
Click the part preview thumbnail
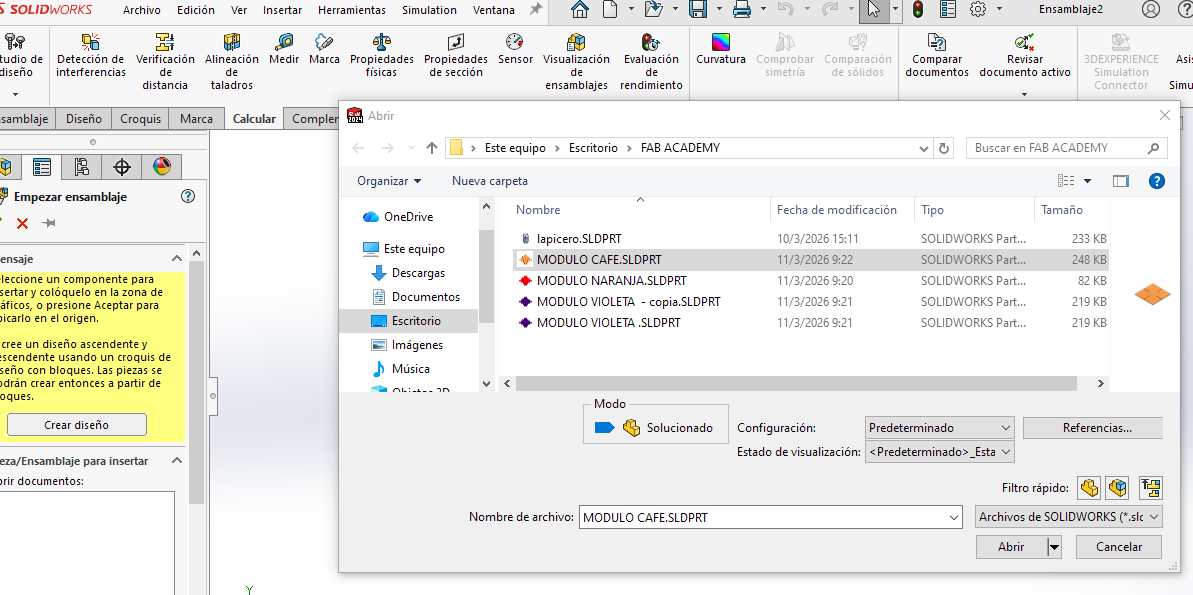coord(1152,294)
